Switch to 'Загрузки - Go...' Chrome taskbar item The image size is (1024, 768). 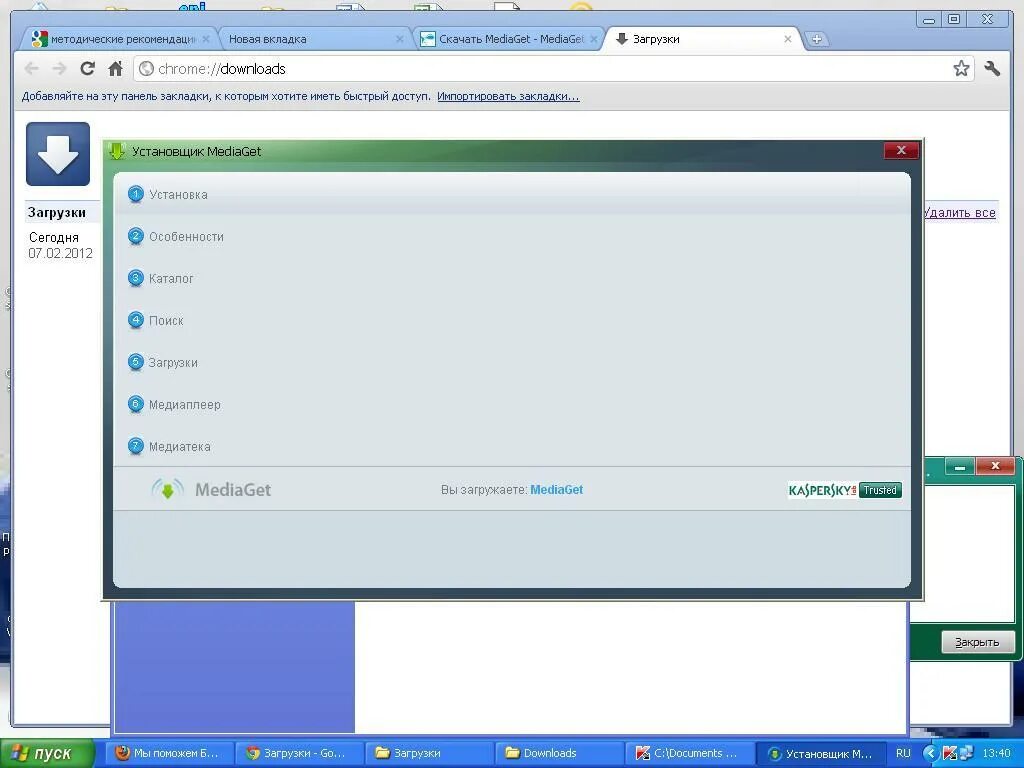point(297,753)
